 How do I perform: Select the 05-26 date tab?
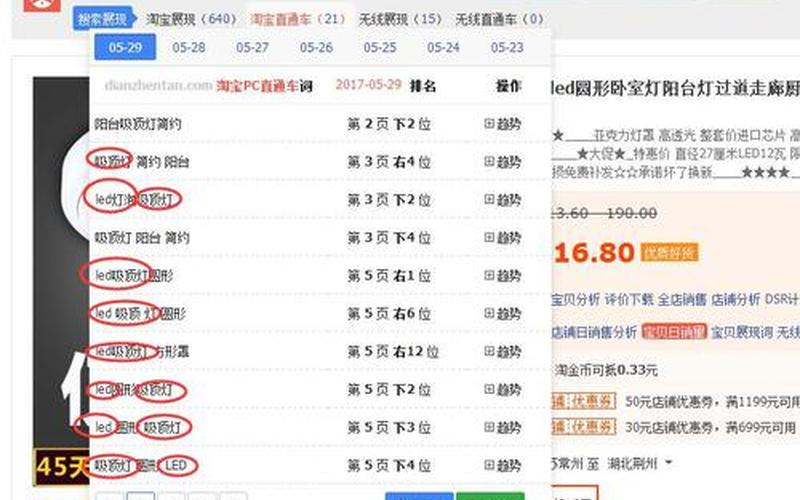click(316, 47)
